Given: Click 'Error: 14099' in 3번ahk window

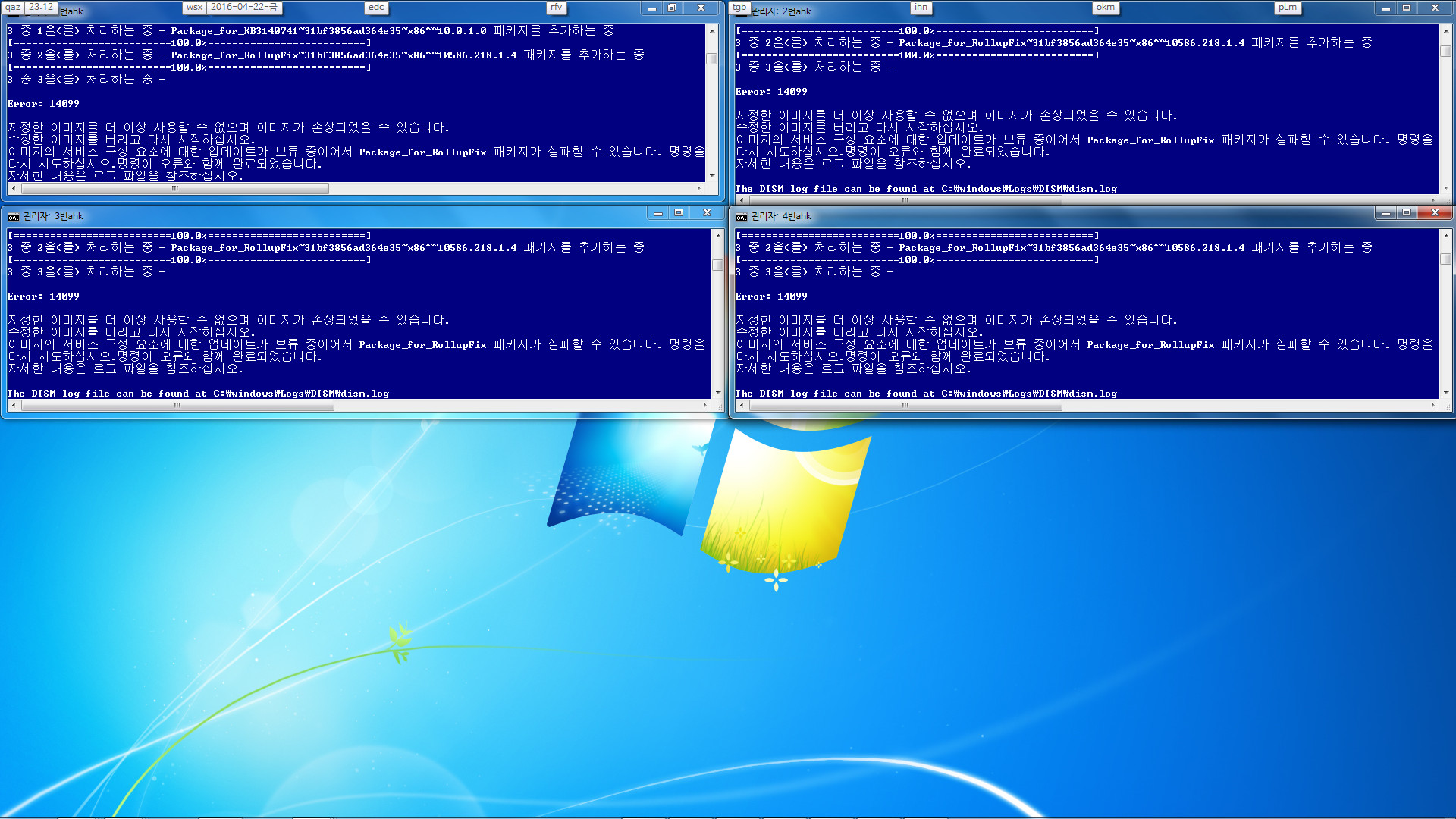Looking at the screenshot, I should point(43,297).
